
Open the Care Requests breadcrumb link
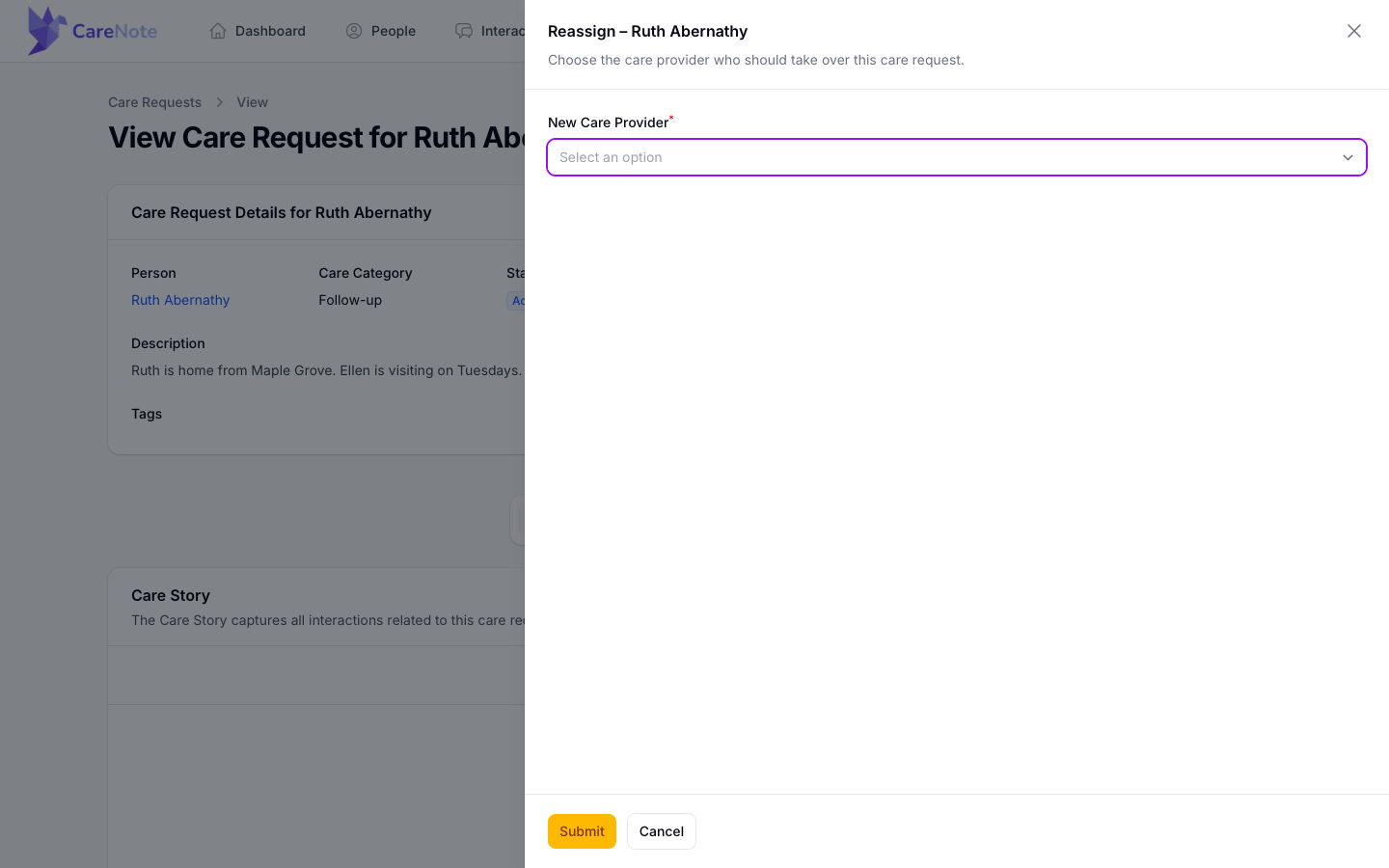[154, 102]
